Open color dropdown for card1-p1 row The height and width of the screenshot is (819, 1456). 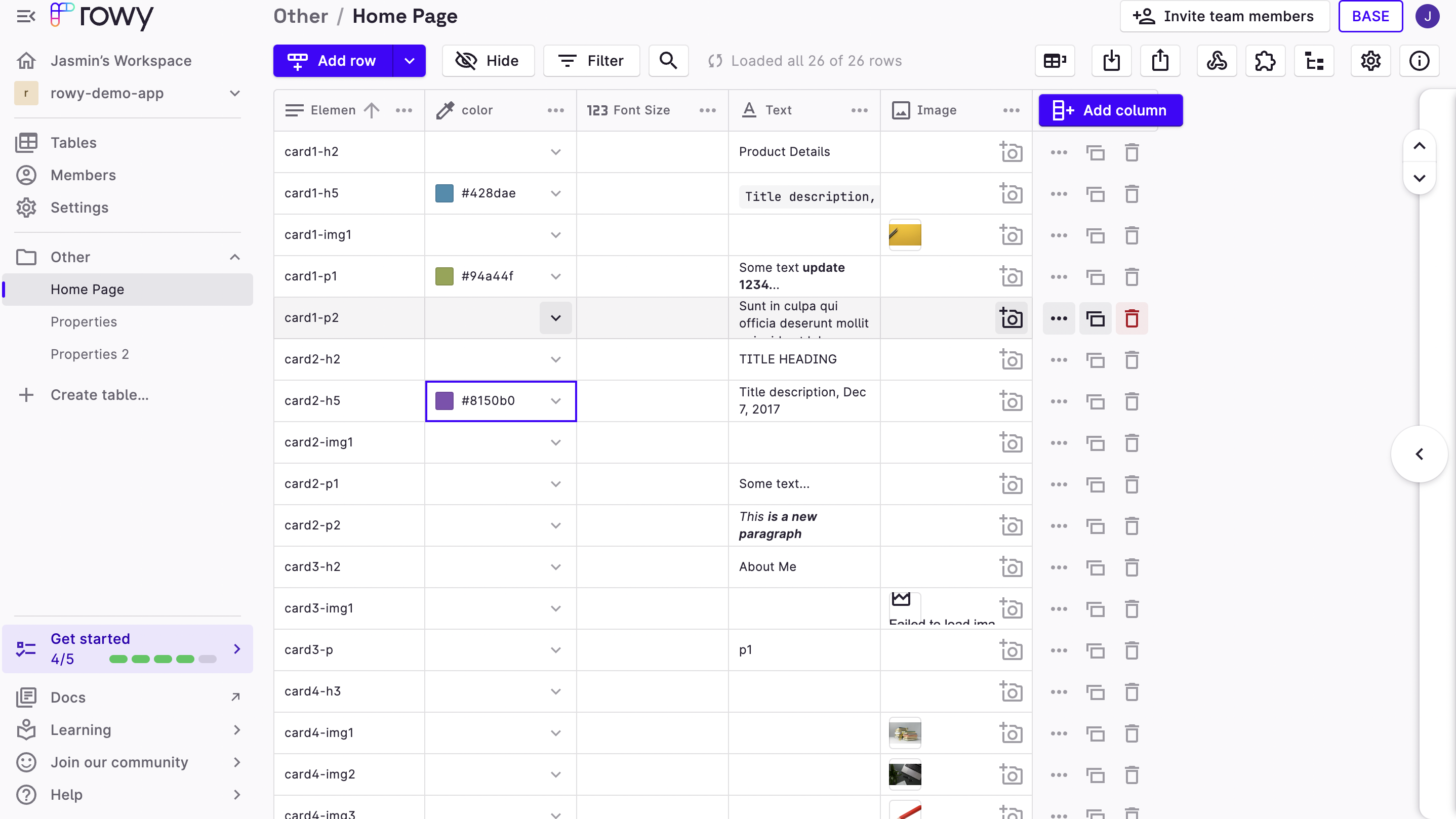click(x=555, y=276)
